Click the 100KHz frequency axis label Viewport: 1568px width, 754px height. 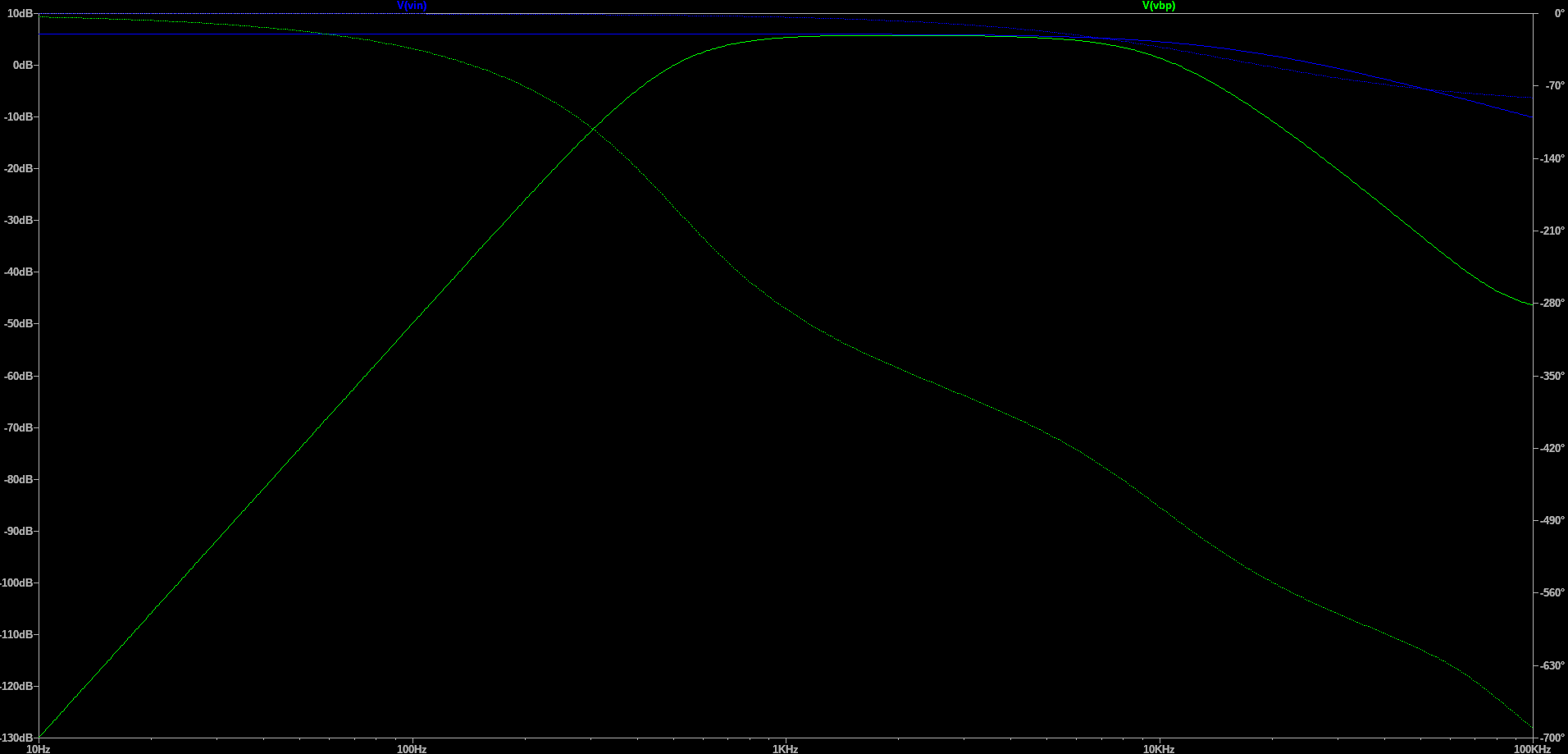click(1532, 749)
